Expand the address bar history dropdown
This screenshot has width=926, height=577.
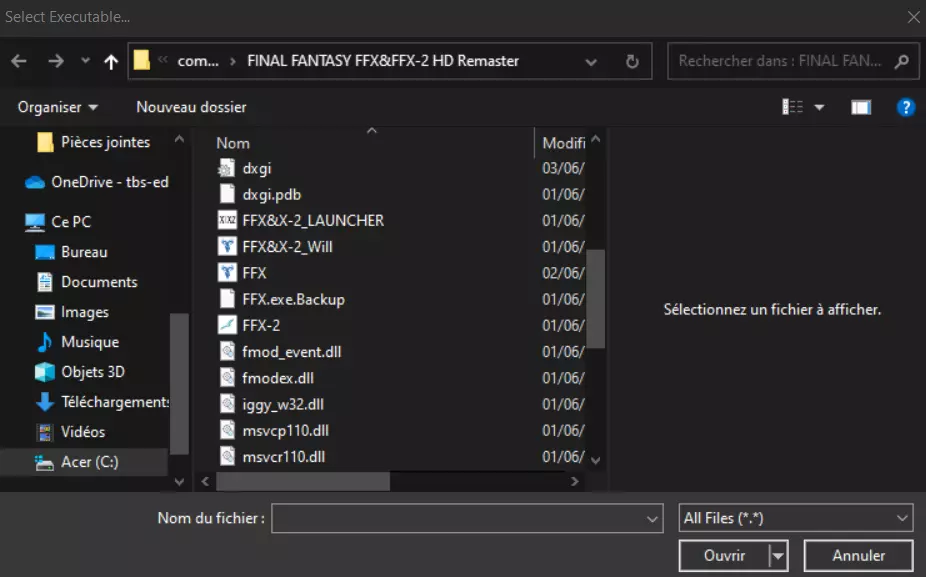pyautogui.click(x=591, y=61)
